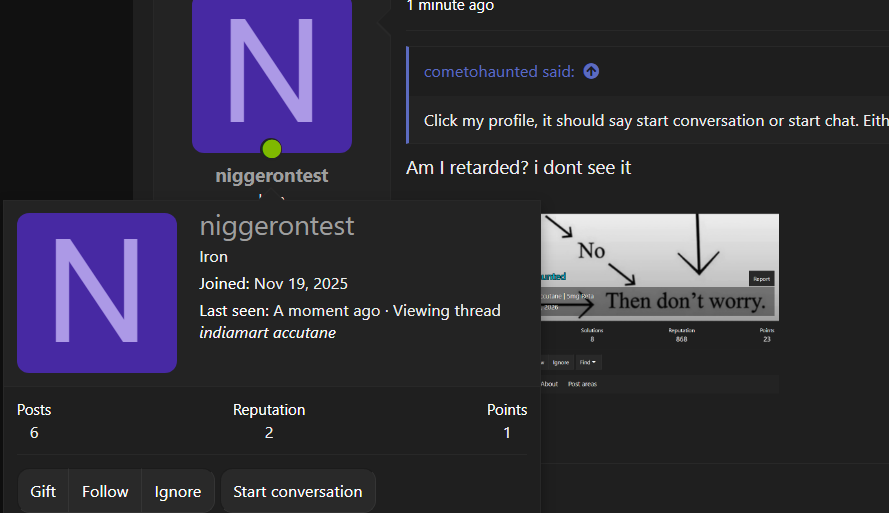Click the 'Points' stat label

tap(507, 410)
